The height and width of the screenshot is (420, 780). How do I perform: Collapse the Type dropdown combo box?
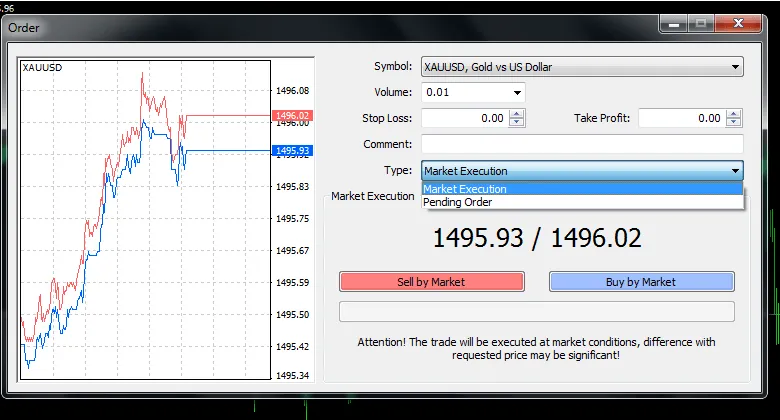point(582,171)
